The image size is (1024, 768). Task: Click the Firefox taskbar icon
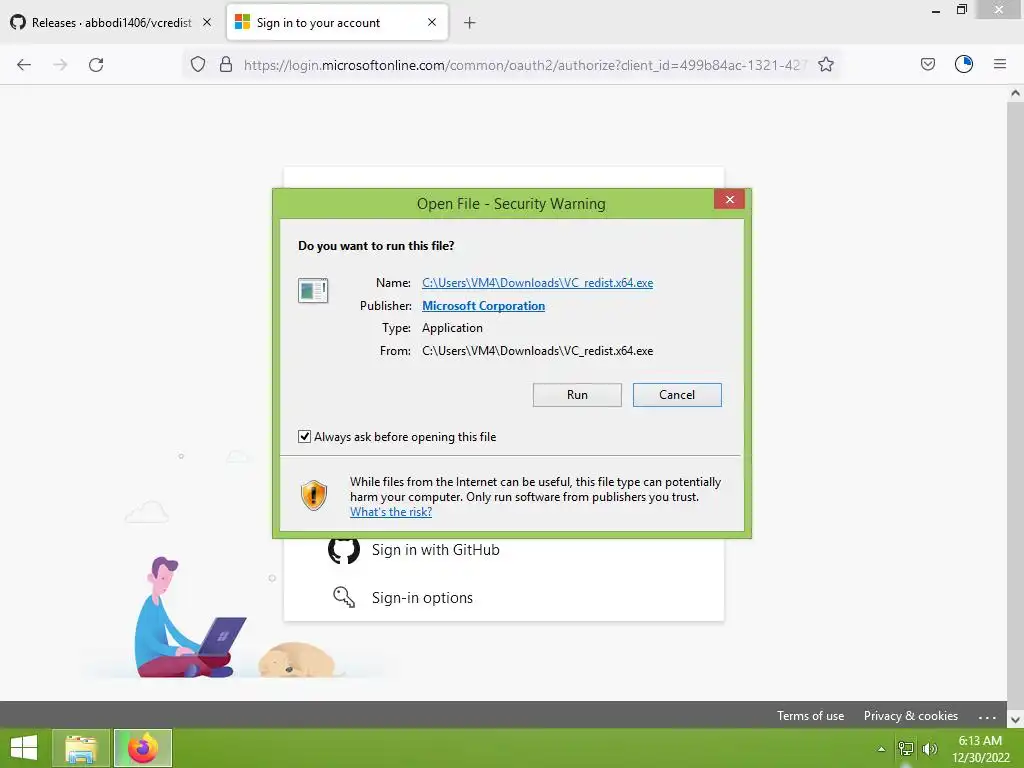(143, 748)
